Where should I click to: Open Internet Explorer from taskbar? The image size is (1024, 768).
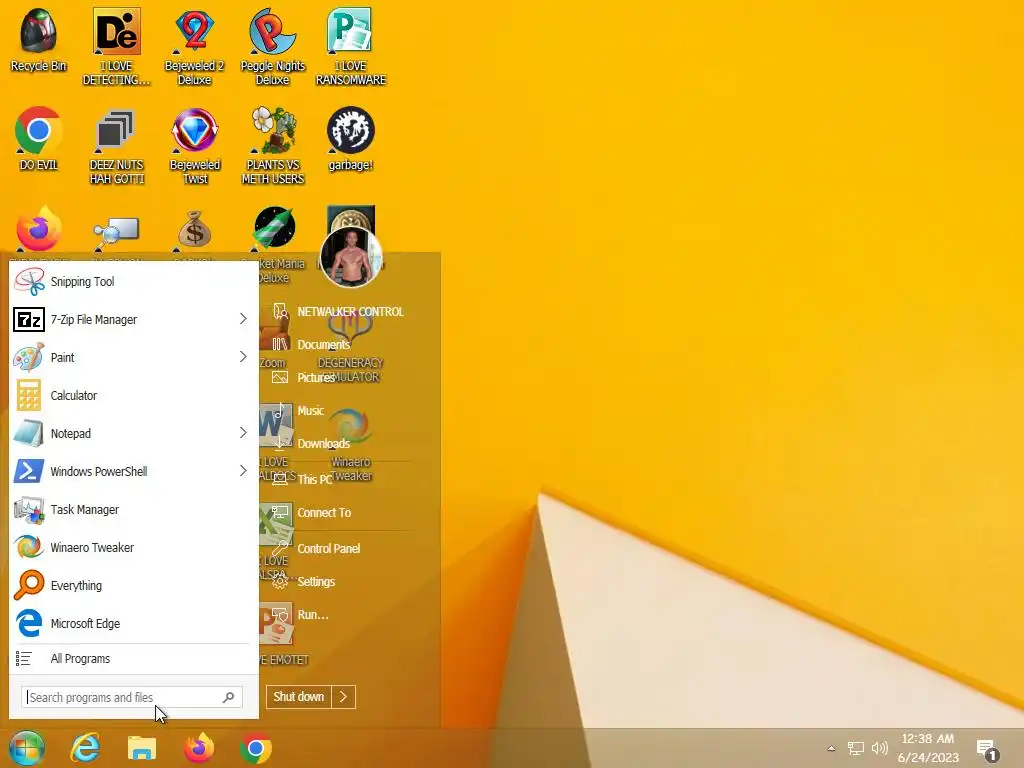(85, 748)
